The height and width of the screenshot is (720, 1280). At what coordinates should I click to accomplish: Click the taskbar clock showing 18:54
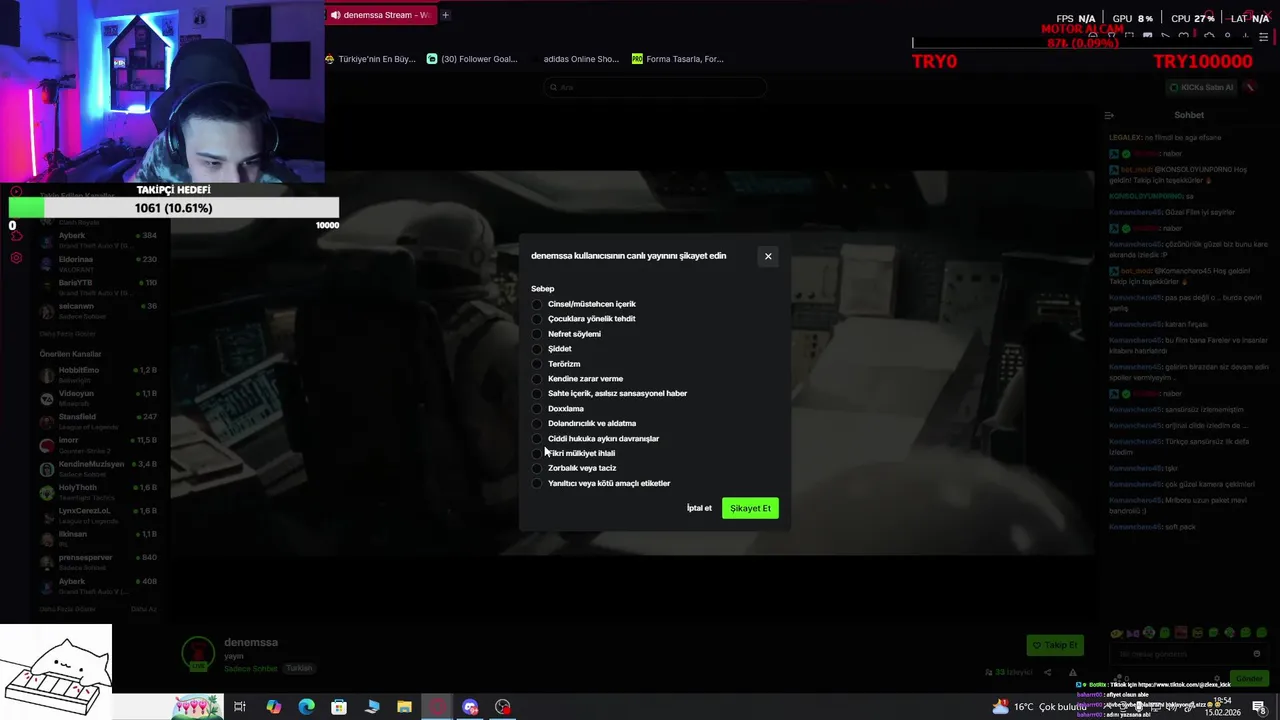tap(1221, 707)
